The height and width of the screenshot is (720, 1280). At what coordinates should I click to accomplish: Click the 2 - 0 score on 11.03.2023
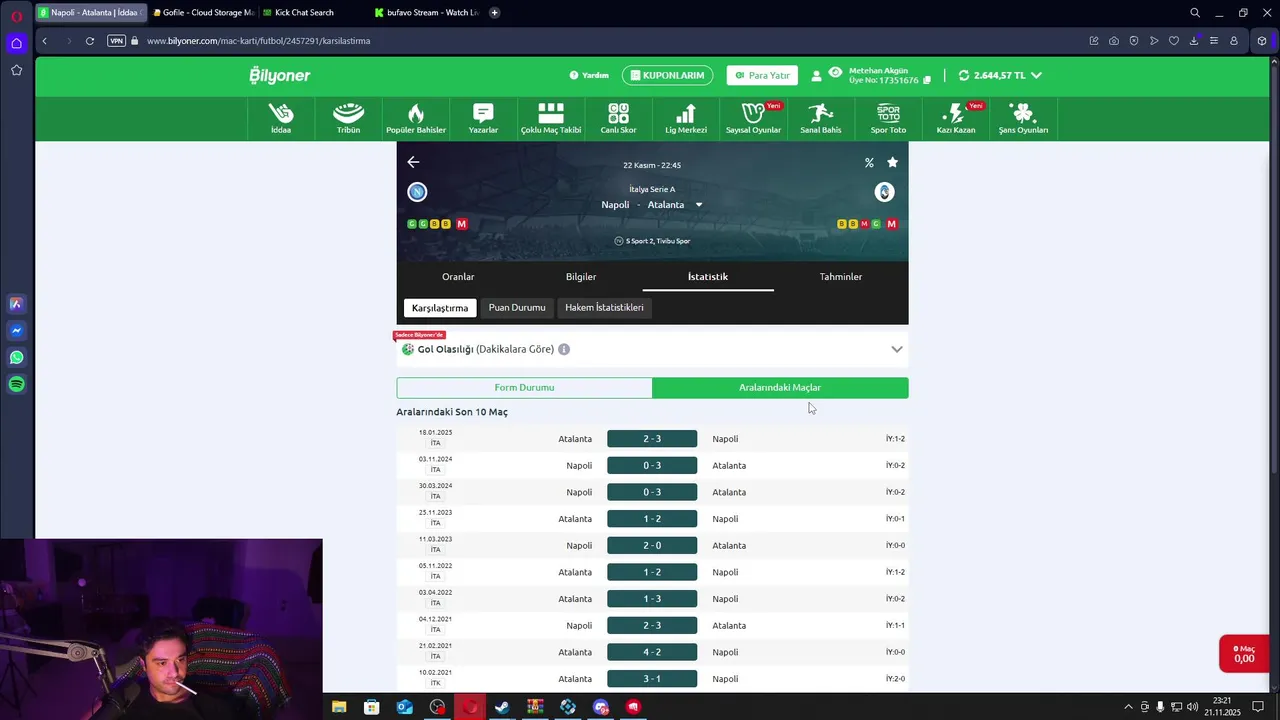(652, 546)
